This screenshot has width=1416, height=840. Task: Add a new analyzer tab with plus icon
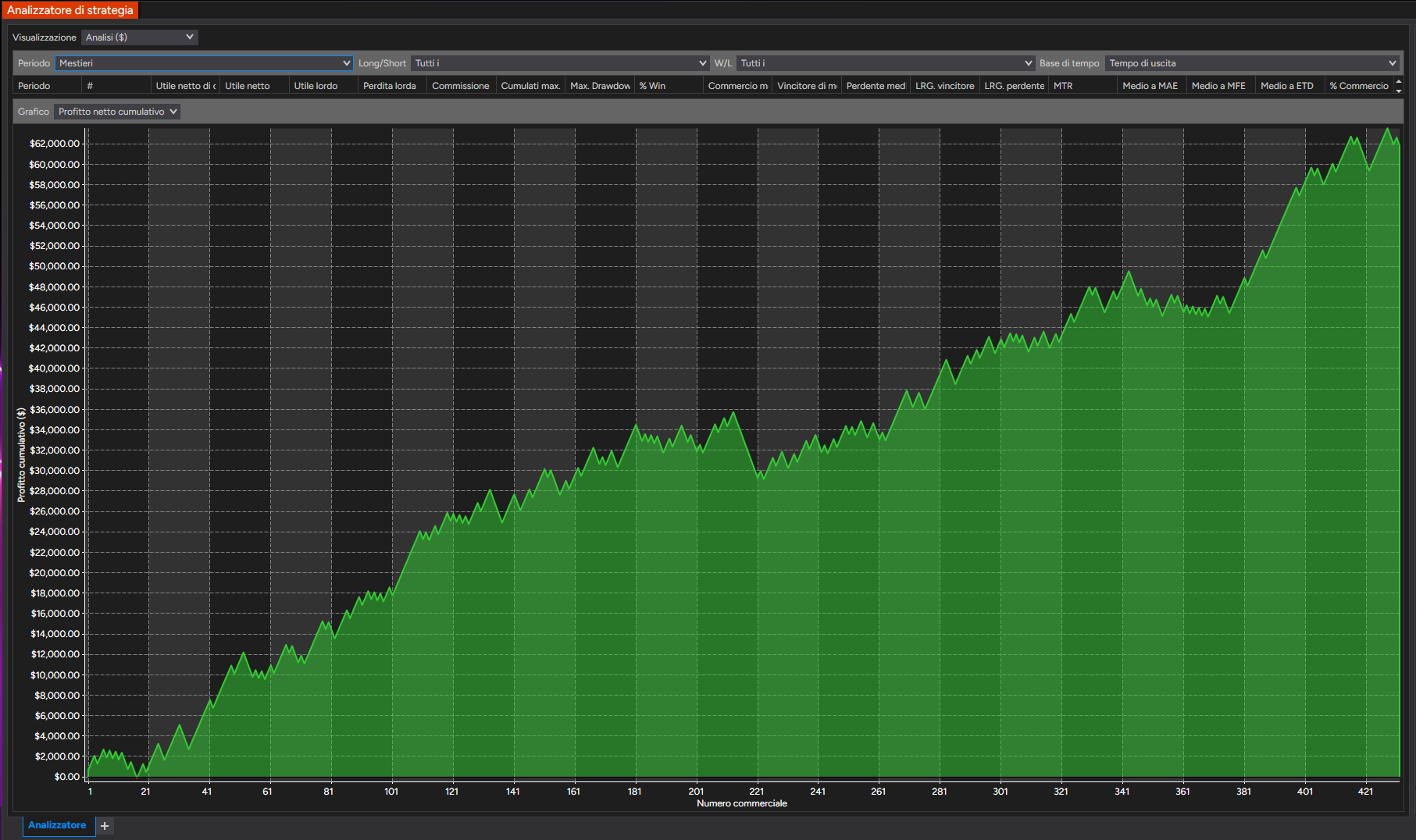pos(105,826)
